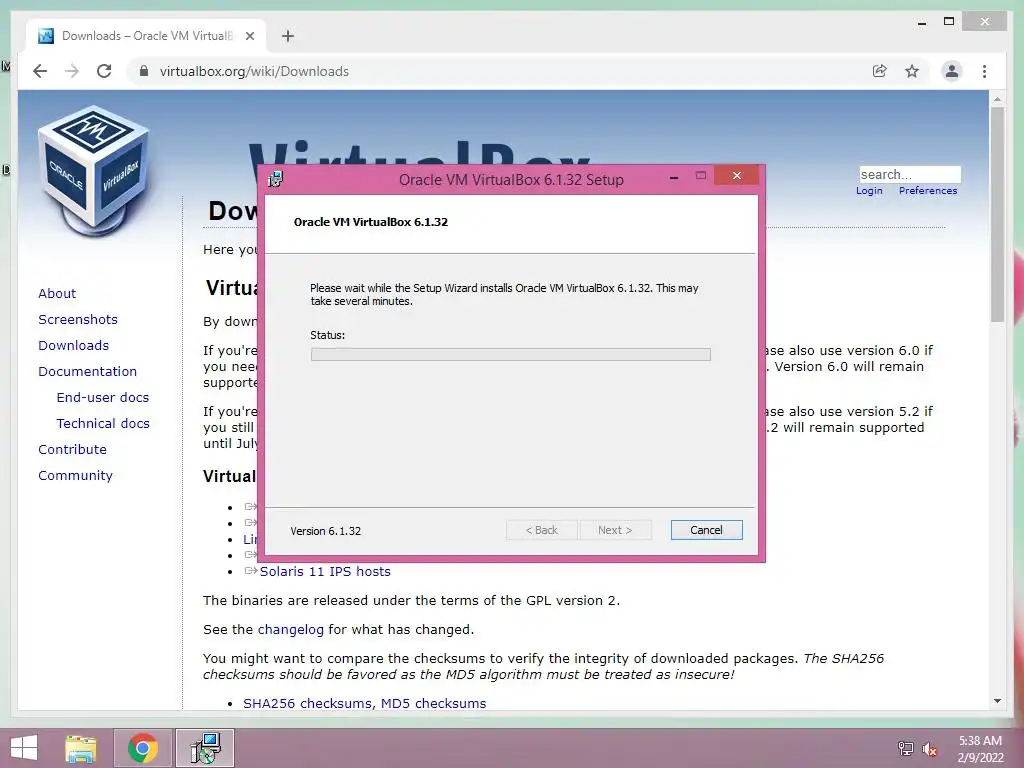Open the MD5 checksums link
The image size is (1024, 768).
[434, 703]
